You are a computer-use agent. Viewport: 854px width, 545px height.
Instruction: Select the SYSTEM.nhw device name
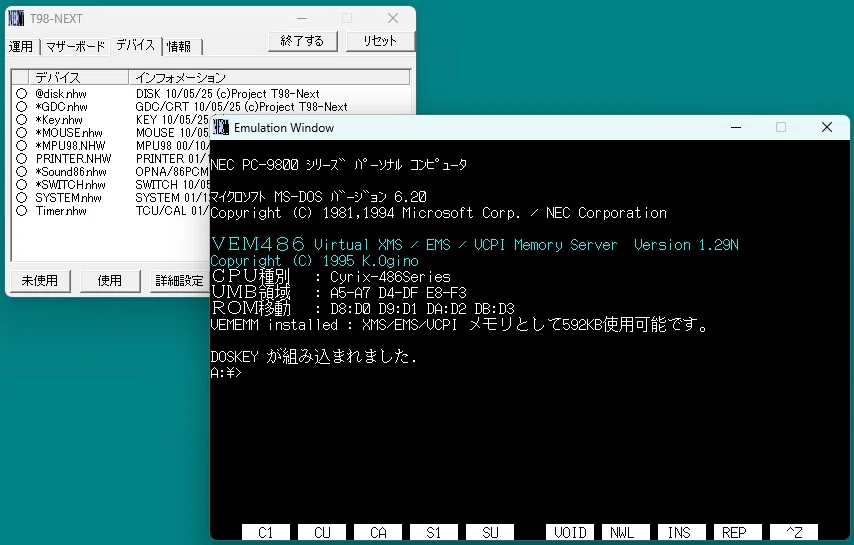(69, 198)
